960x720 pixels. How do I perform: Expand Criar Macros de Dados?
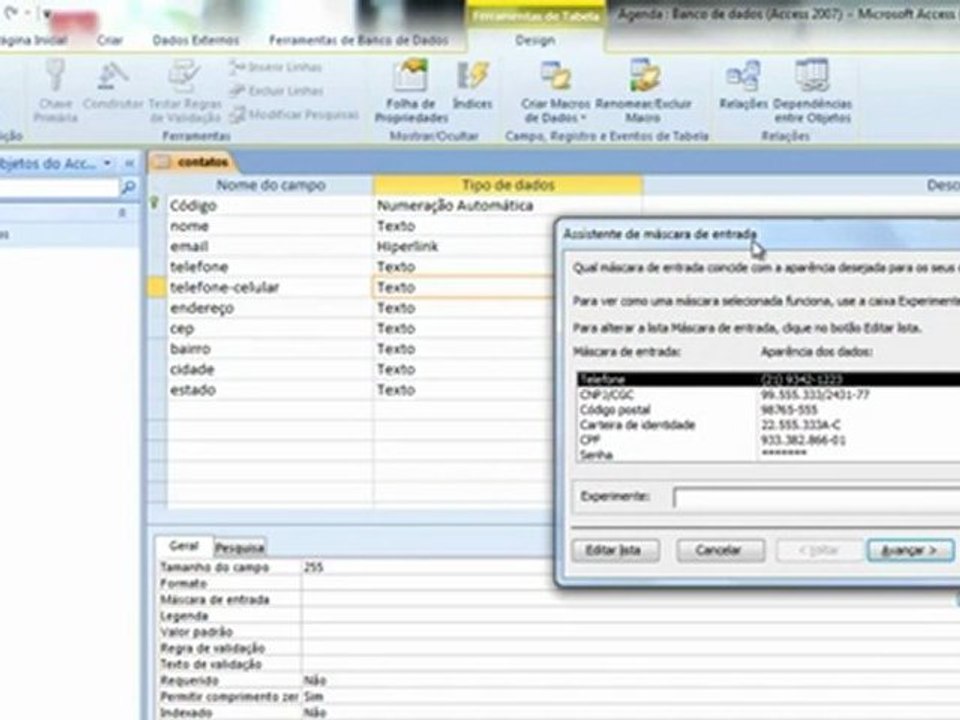555,92
